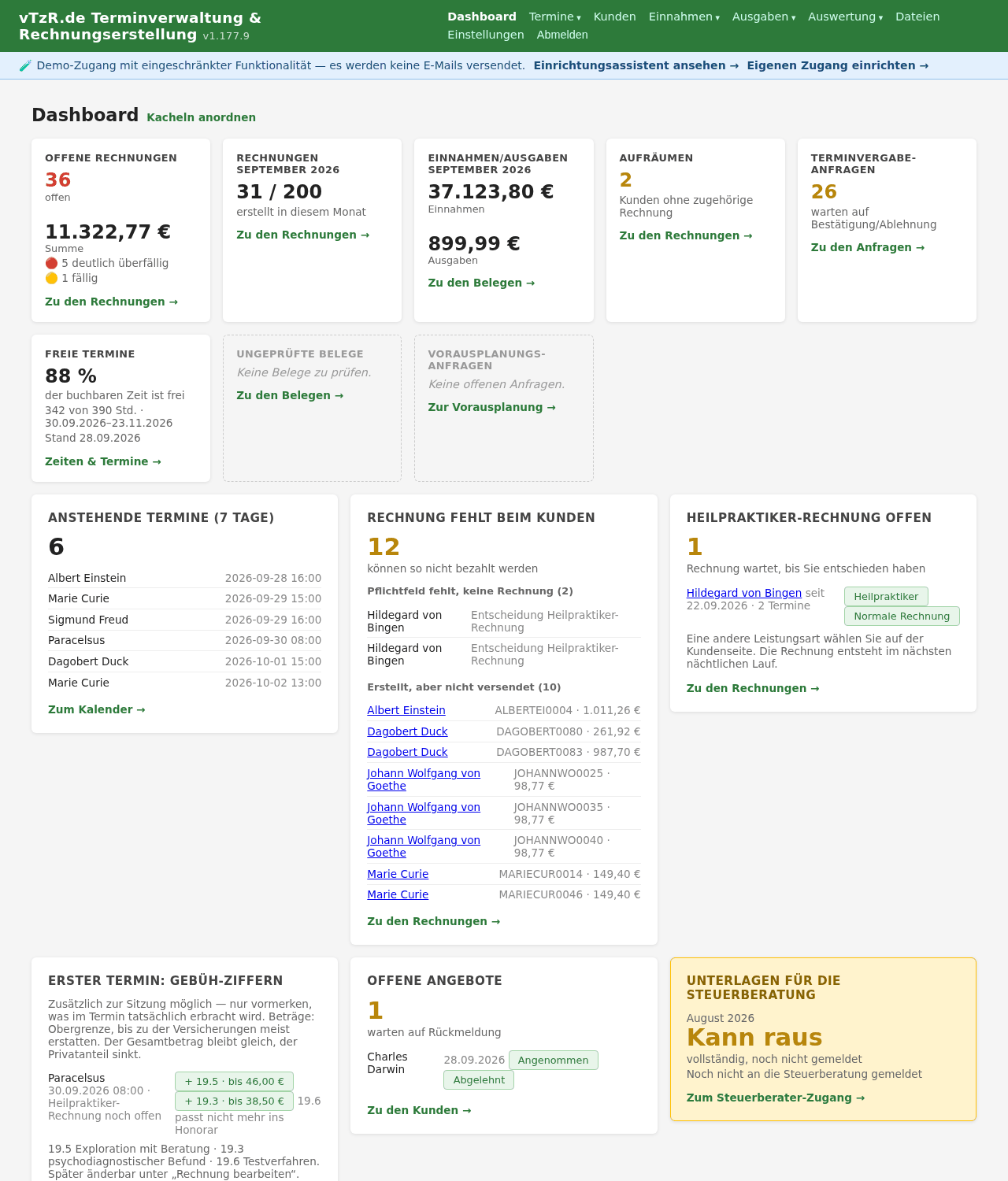Open Dagobert Duck link for DAGOBERT0080
The width and height of the screenshot is (1008, 1181).
[x=407, y=731]
